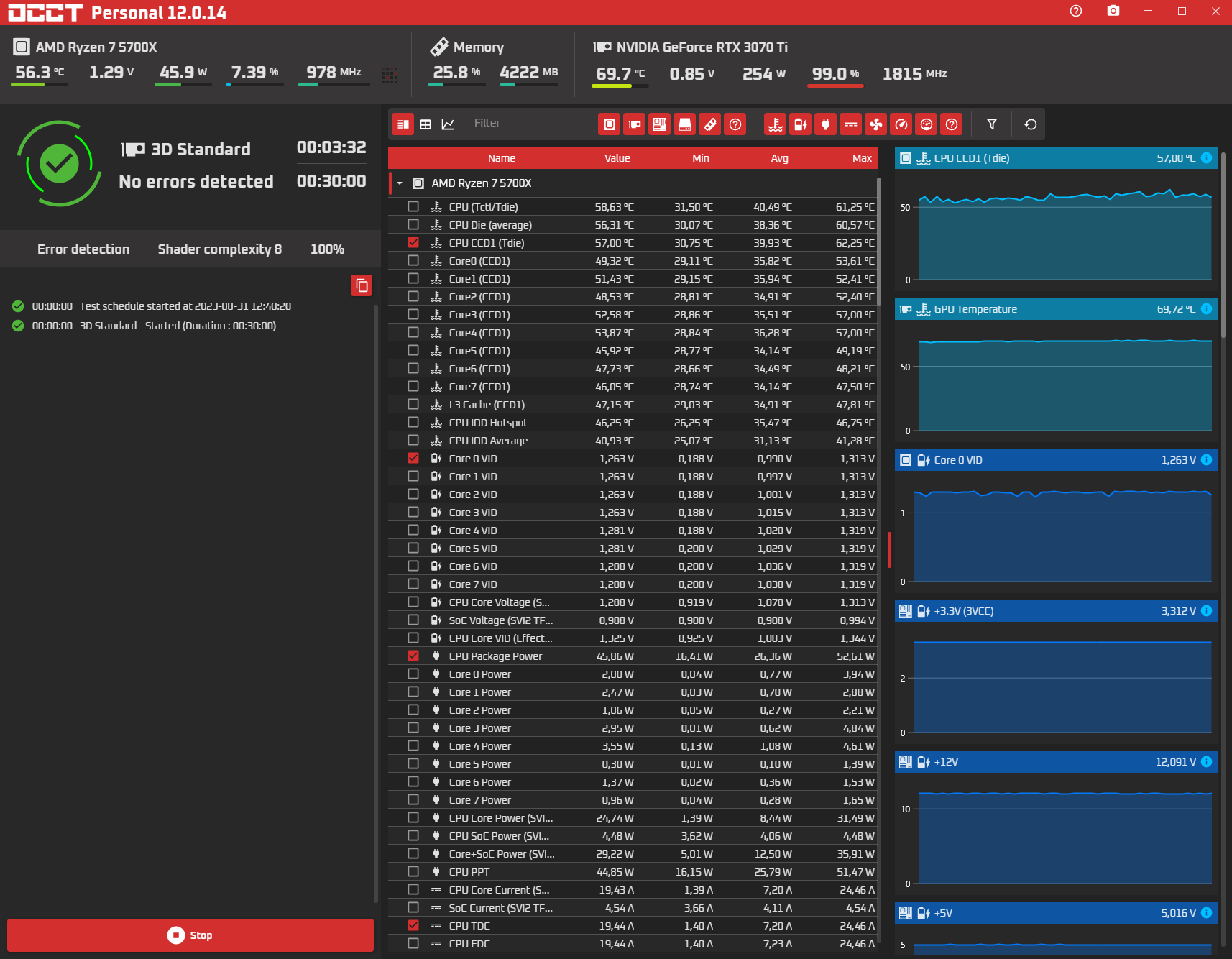The height and width of the screenshot is (959, 1232).
Task: Switch to the graph view mode icon
Action: click(x=448, y=124)
